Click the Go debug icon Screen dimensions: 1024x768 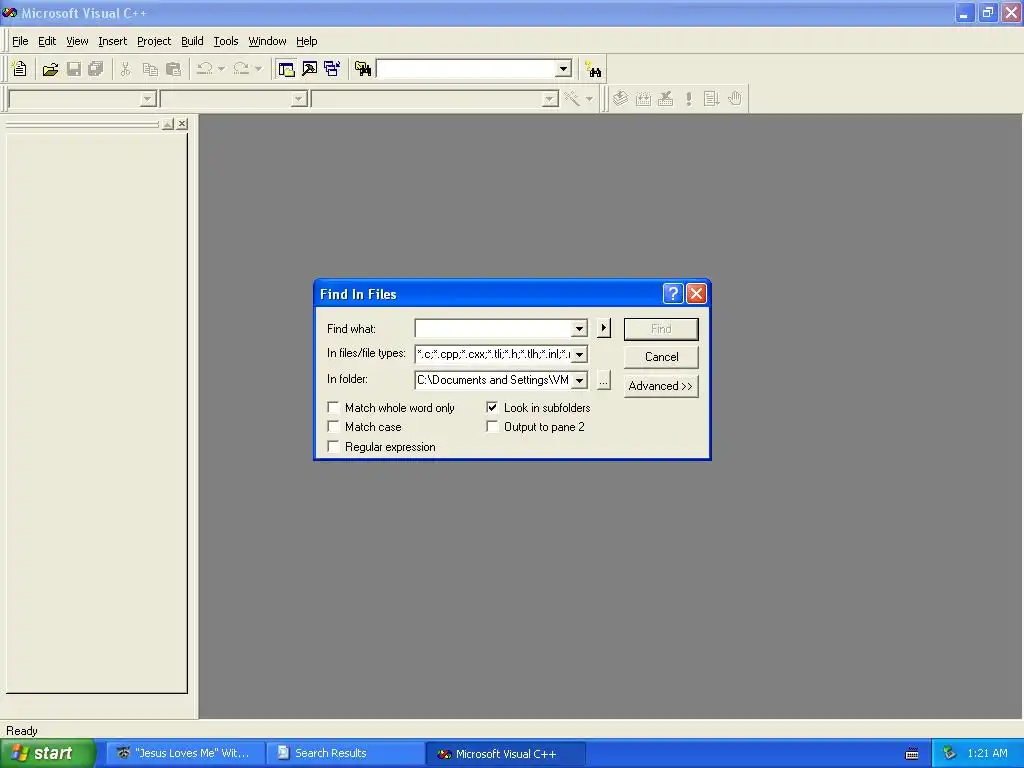[711, 99]
